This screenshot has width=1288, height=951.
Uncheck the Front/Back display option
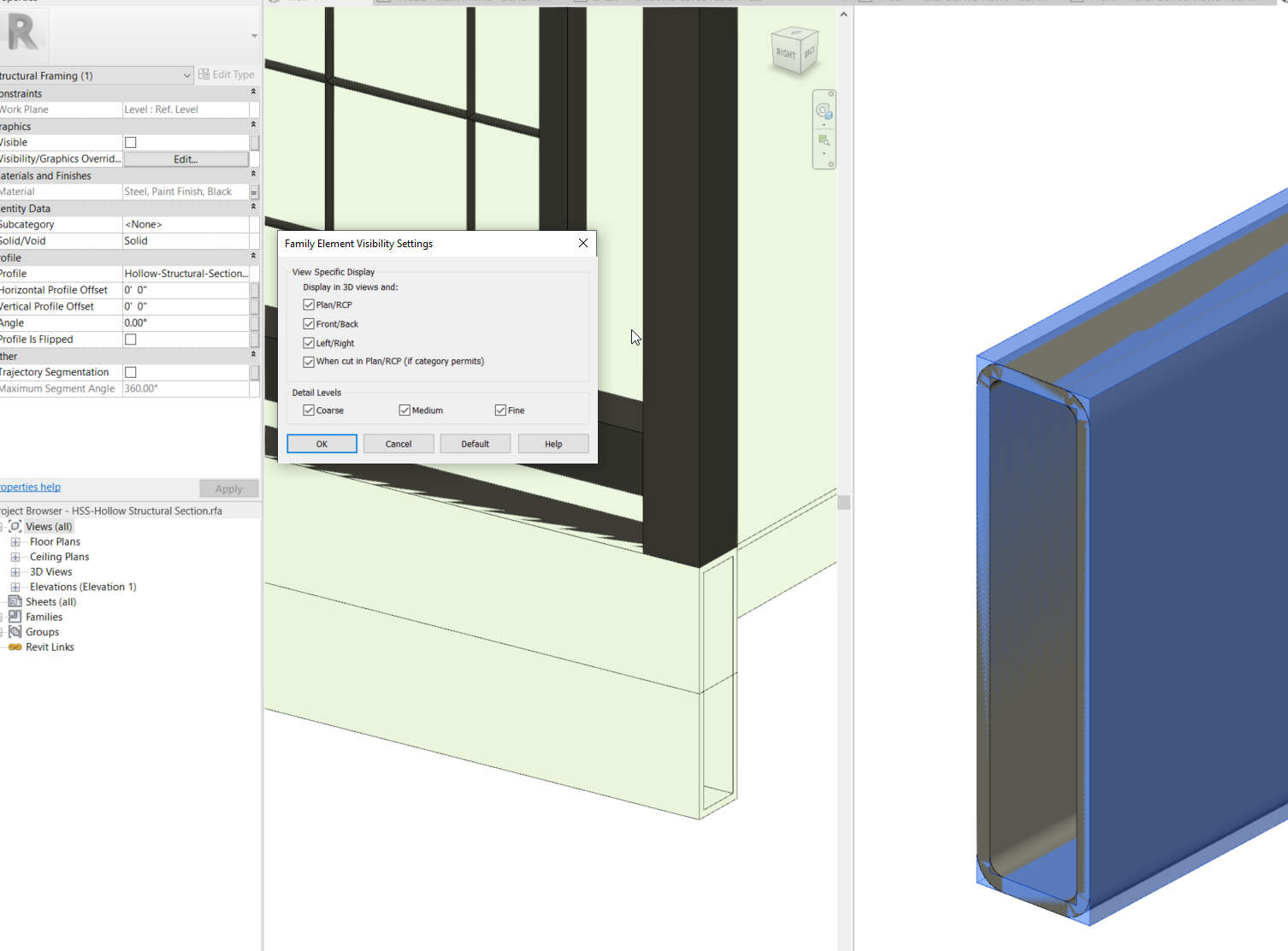308,323
